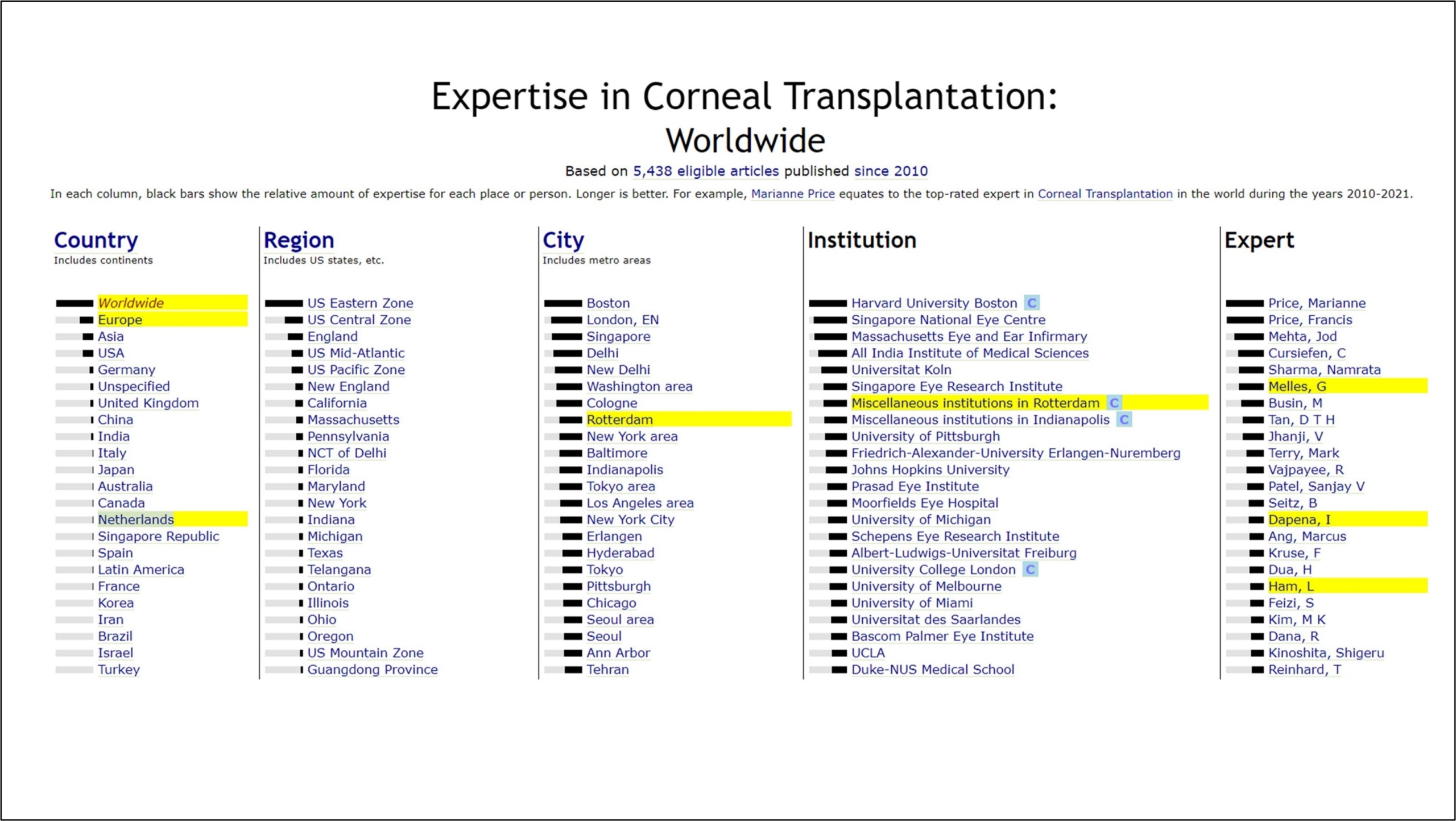Select Seoul area city link
Viewport: 1456px width, 821px height.
(620, 620)
